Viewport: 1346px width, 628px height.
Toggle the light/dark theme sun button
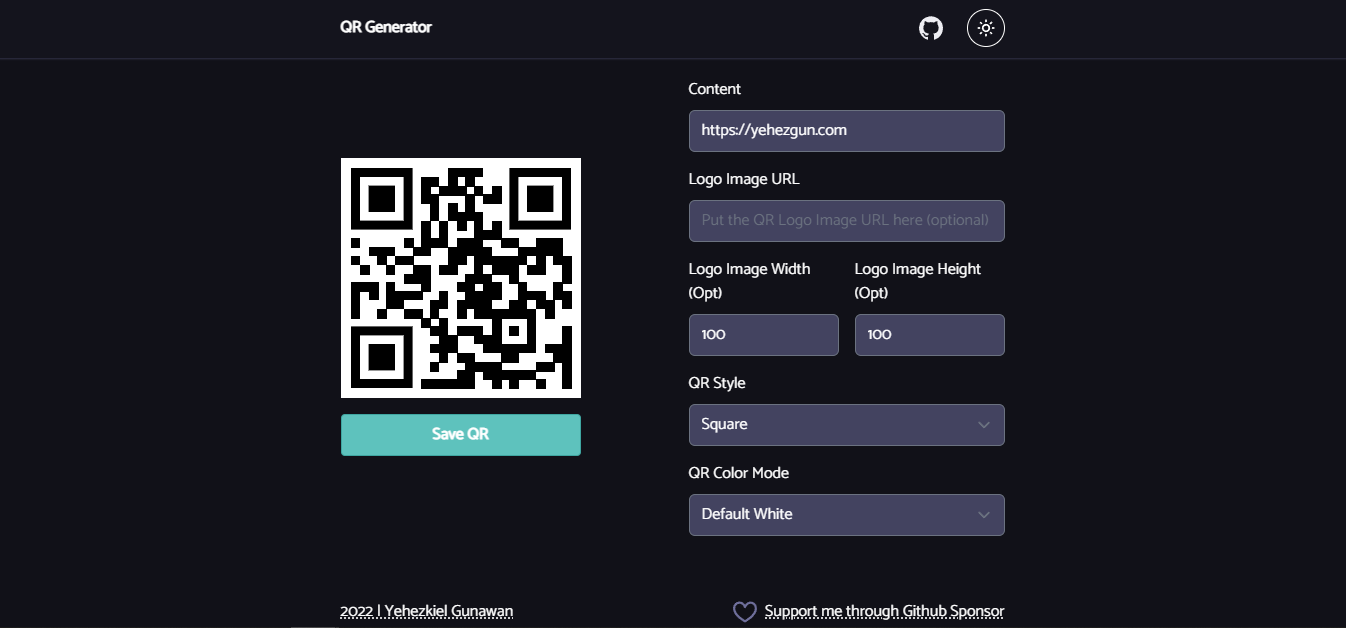(x=986, y=28)
